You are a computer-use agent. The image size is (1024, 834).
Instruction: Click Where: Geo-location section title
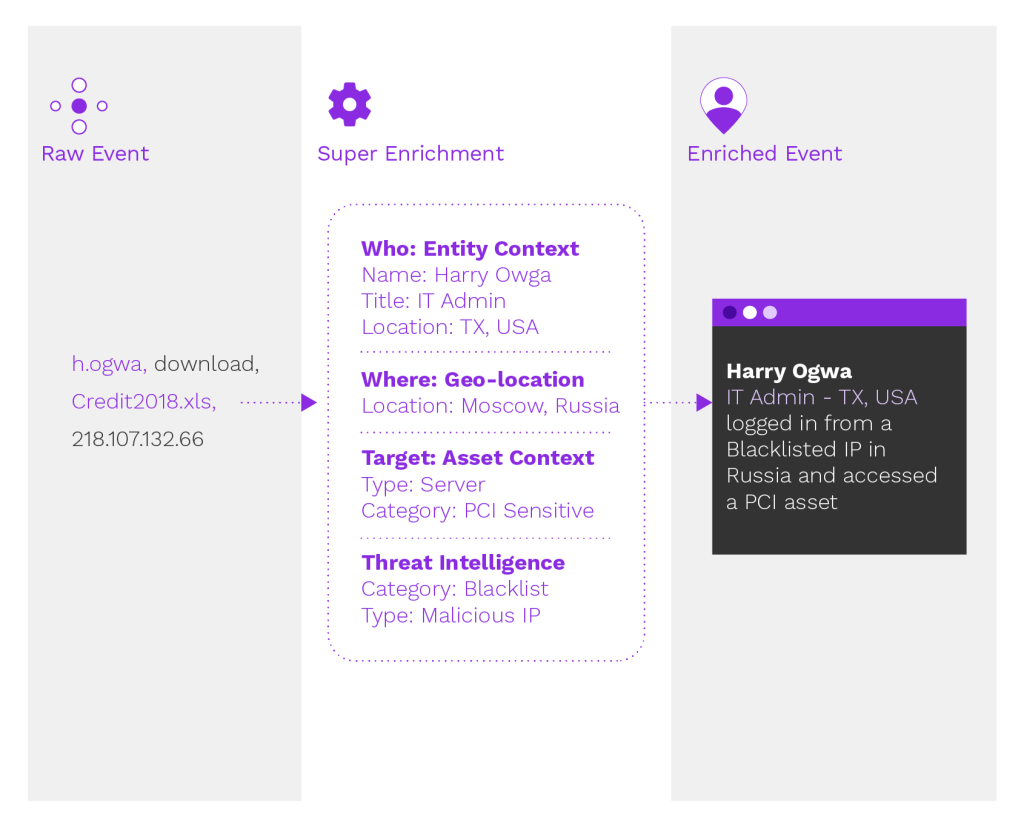473,379
